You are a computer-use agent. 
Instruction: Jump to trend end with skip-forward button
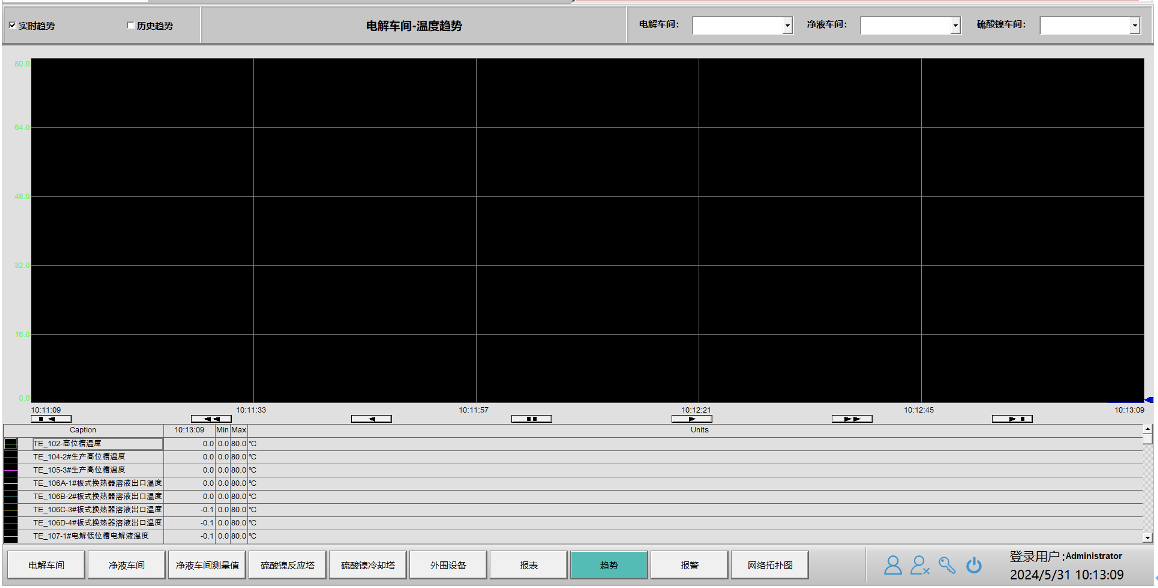(x=1012, y=419)
